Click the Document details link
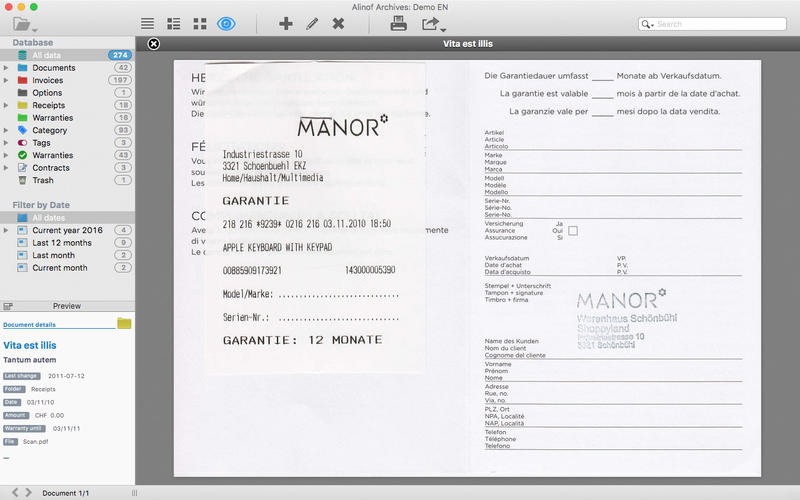The width and height of the screenshot is (800, 500). tap(29, 324)
